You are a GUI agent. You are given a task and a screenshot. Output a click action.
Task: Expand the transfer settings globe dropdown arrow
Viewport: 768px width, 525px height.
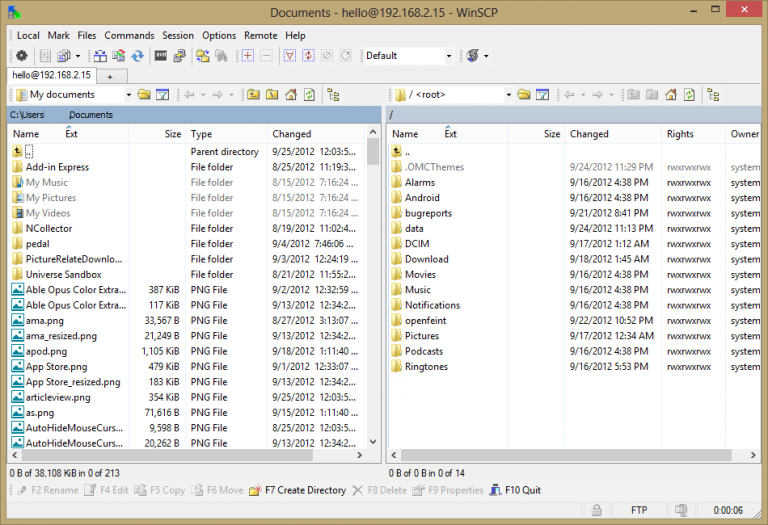point(486,56)
